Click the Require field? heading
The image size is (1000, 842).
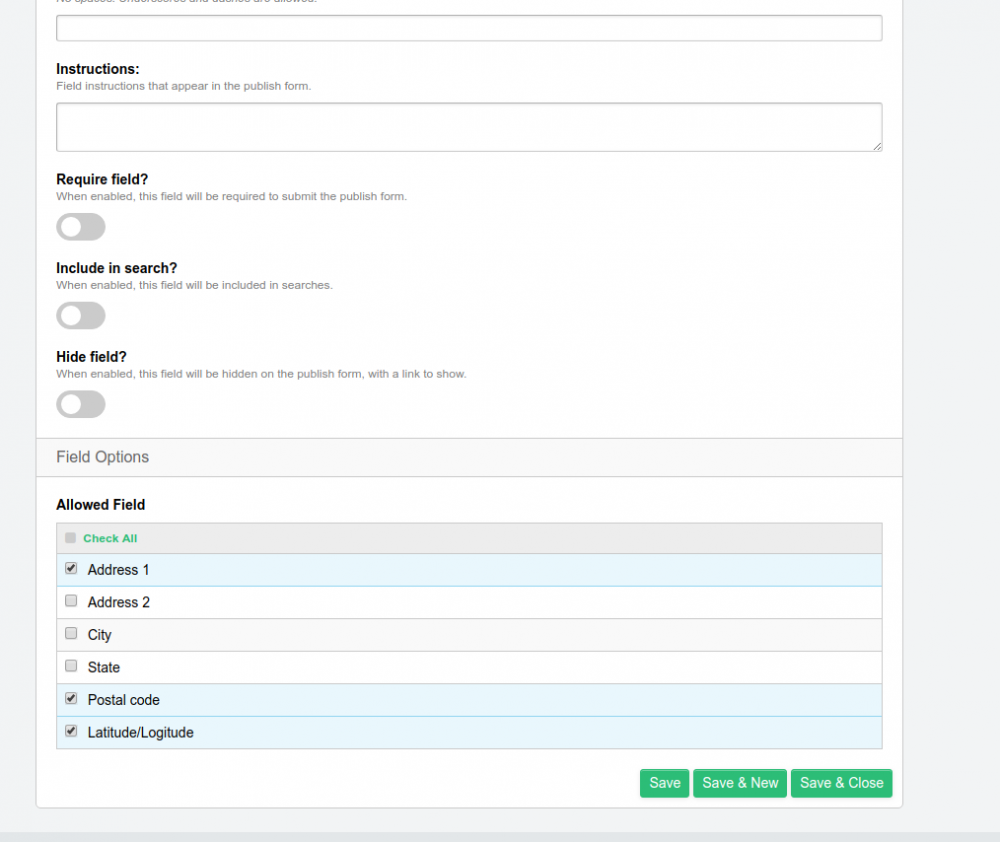102,179
